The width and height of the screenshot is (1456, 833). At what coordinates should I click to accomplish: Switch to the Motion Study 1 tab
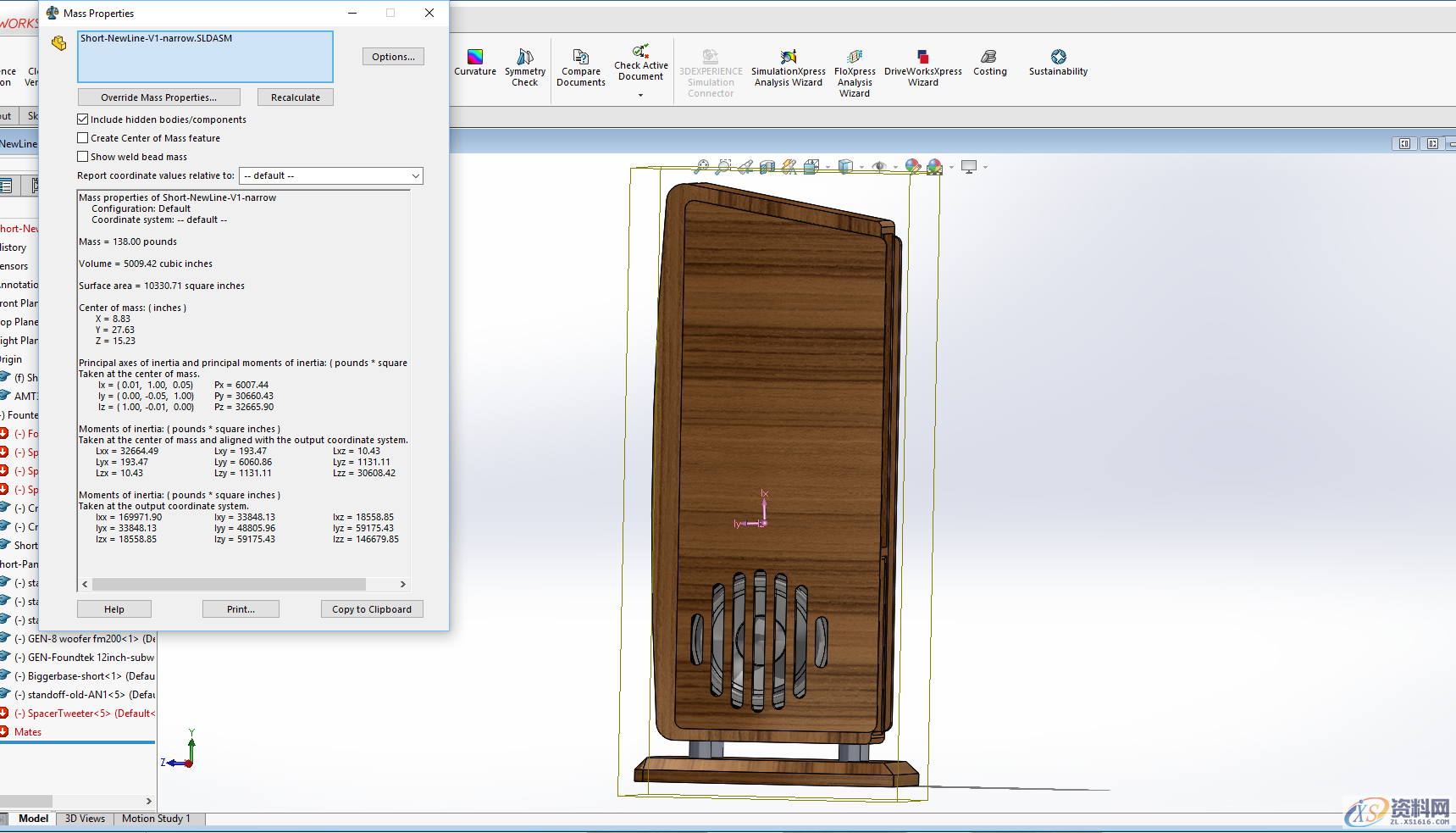tap(156, 818)
